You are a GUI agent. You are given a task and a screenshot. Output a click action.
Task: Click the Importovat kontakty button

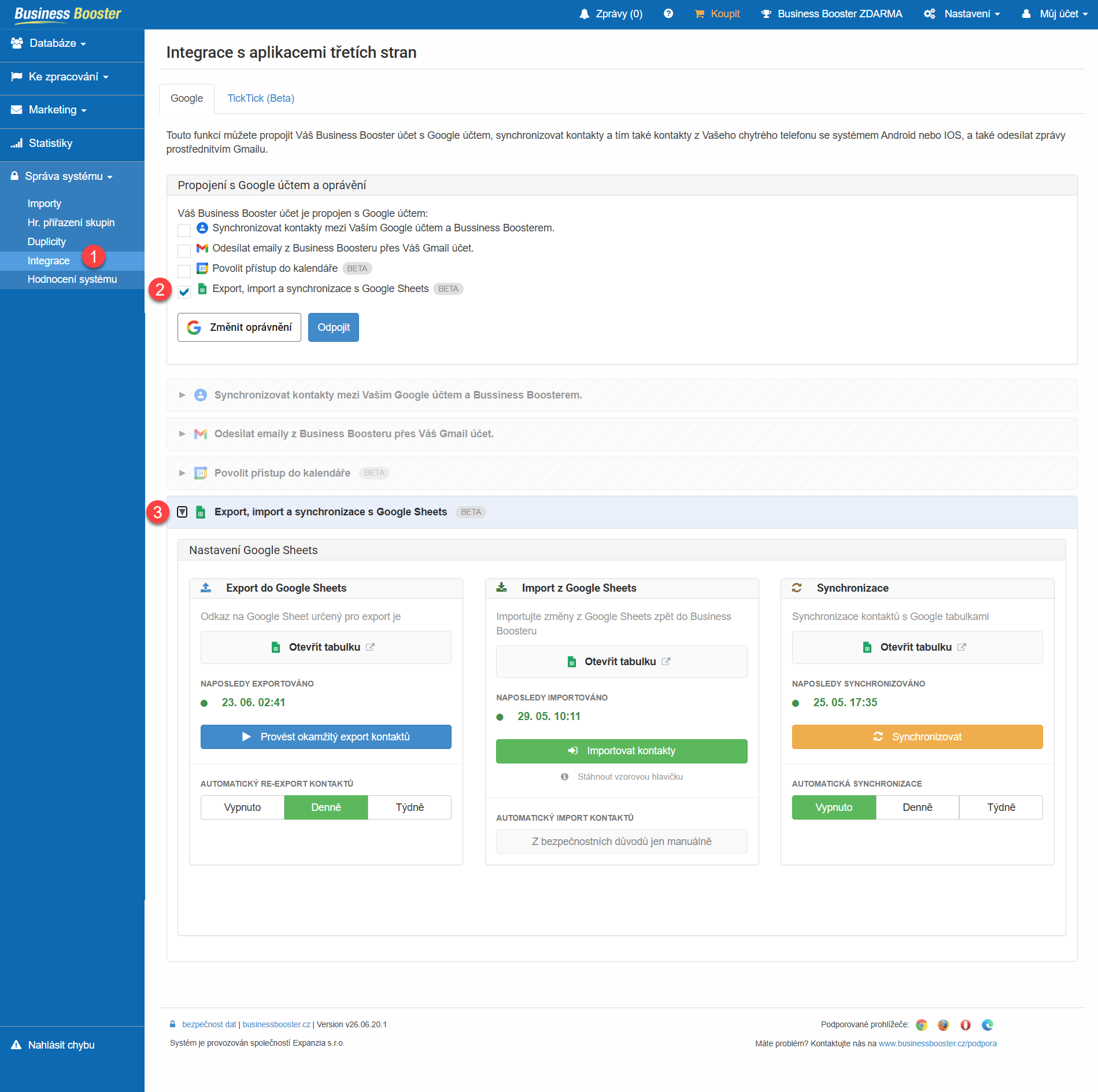coord(622,751)
